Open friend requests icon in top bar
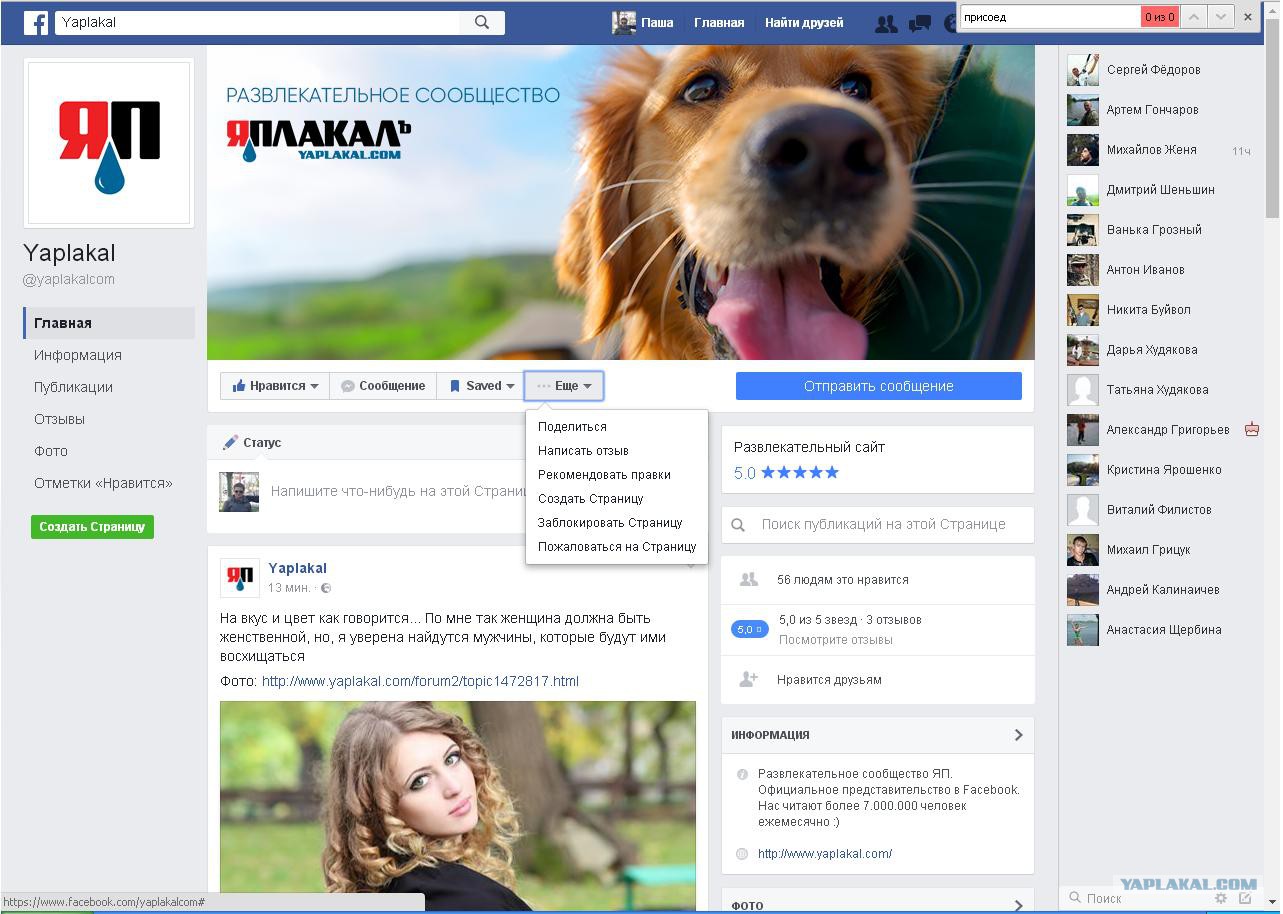The width and height of the screenshot is (1283, 914). click(885, 23)
